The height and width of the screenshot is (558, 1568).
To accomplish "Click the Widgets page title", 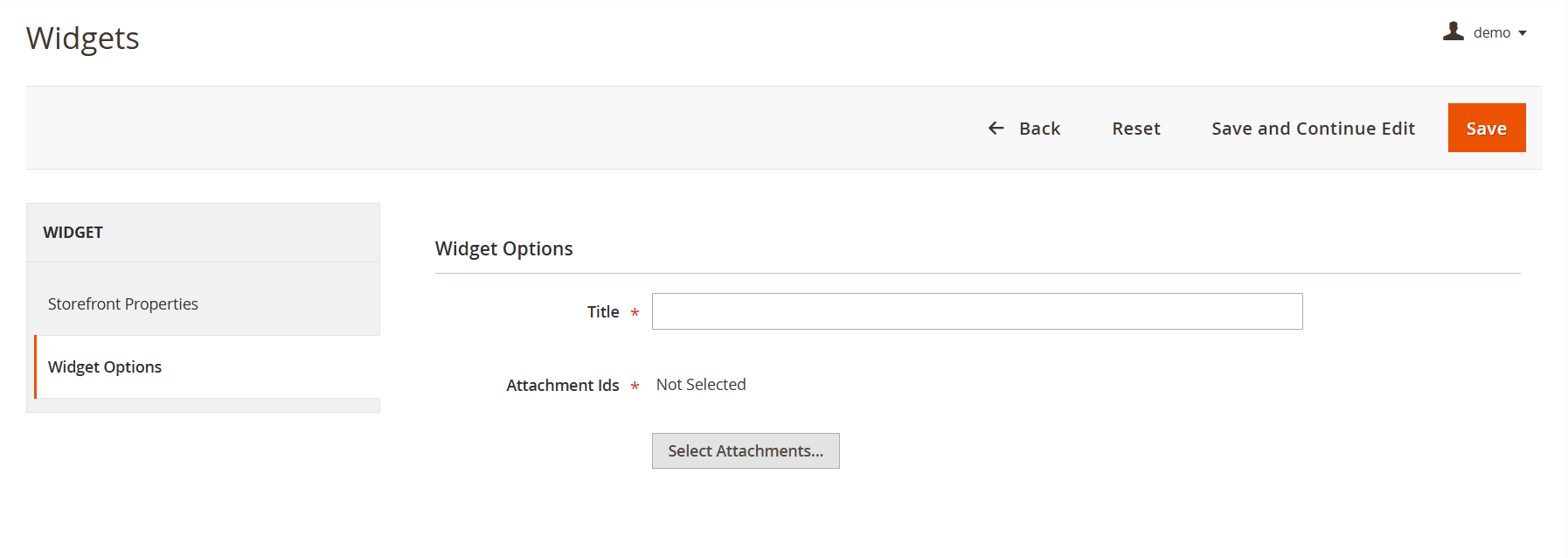I will (83, 38).
